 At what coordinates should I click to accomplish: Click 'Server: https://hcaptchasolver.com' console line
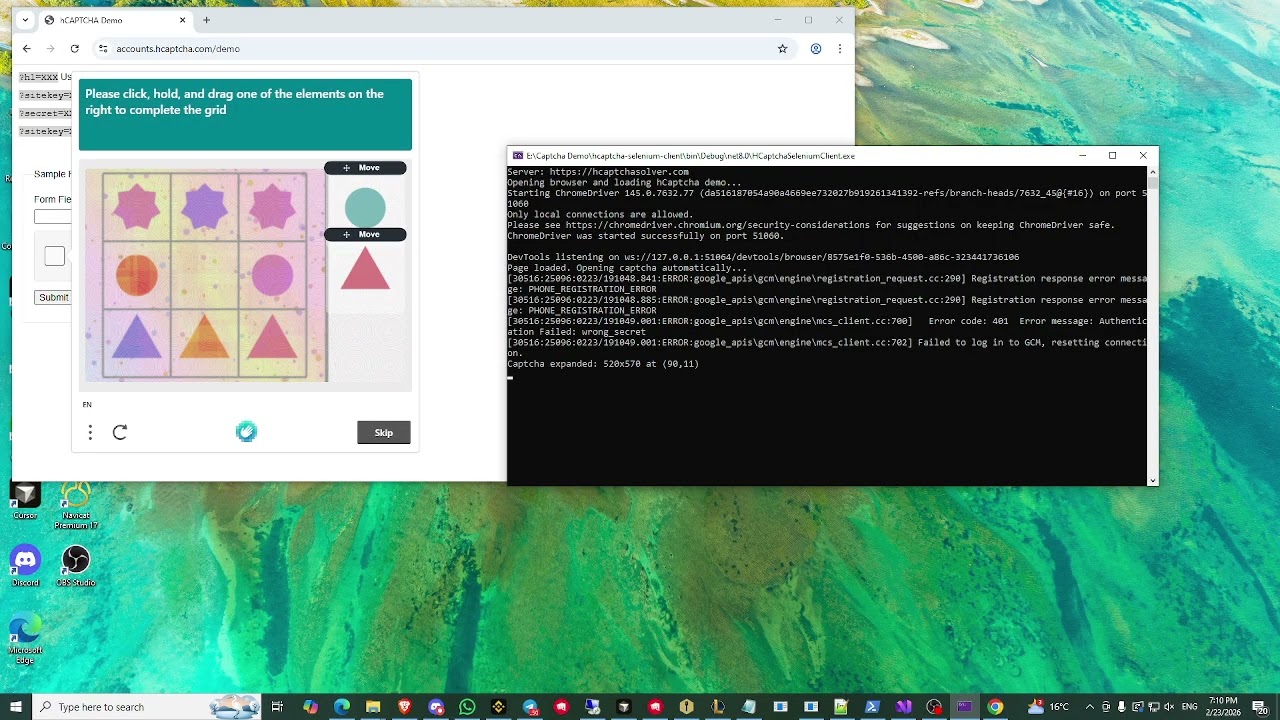coord(598,172)
